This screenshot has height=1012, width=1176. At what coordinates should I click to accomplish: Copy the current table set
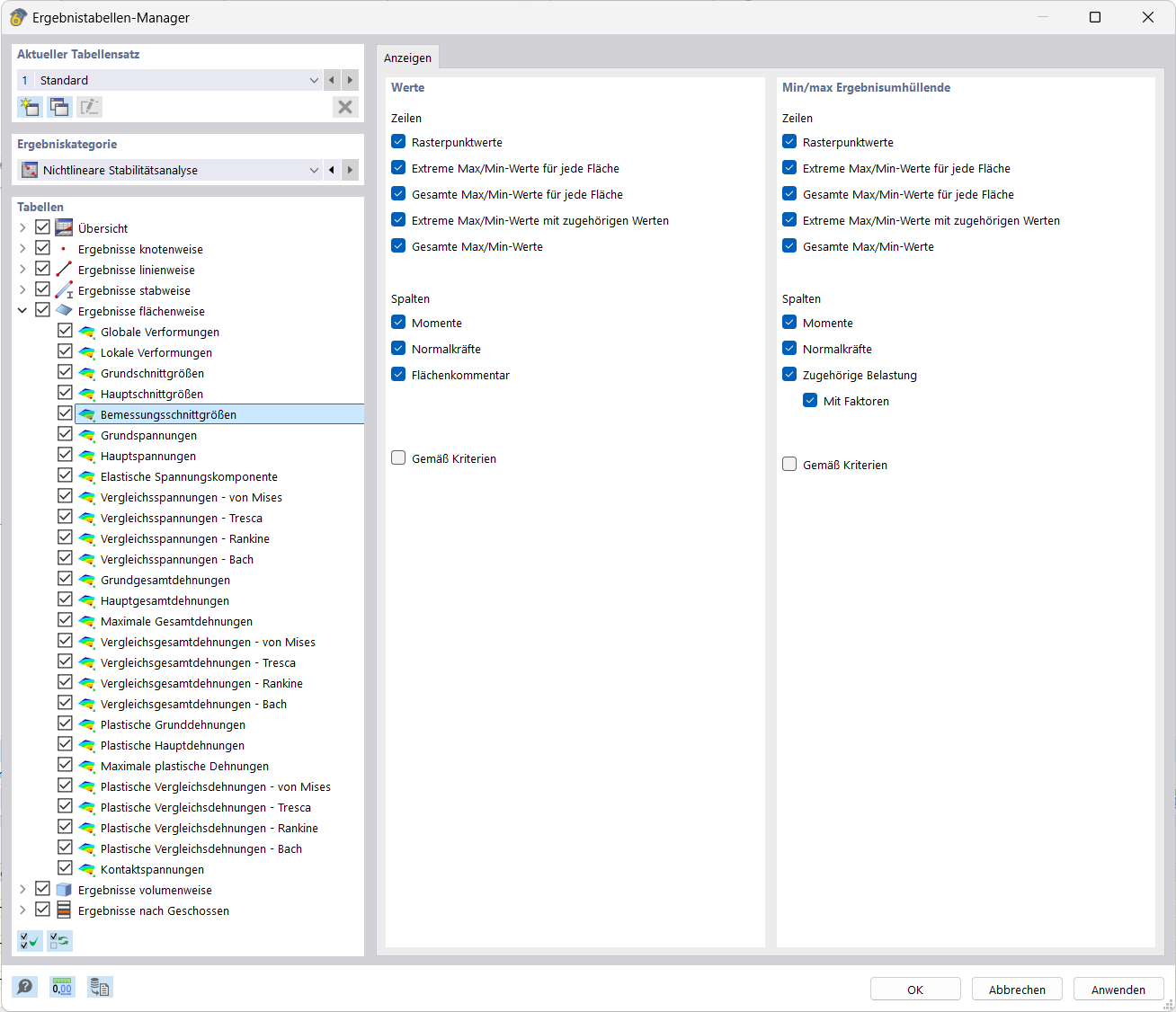59,107
